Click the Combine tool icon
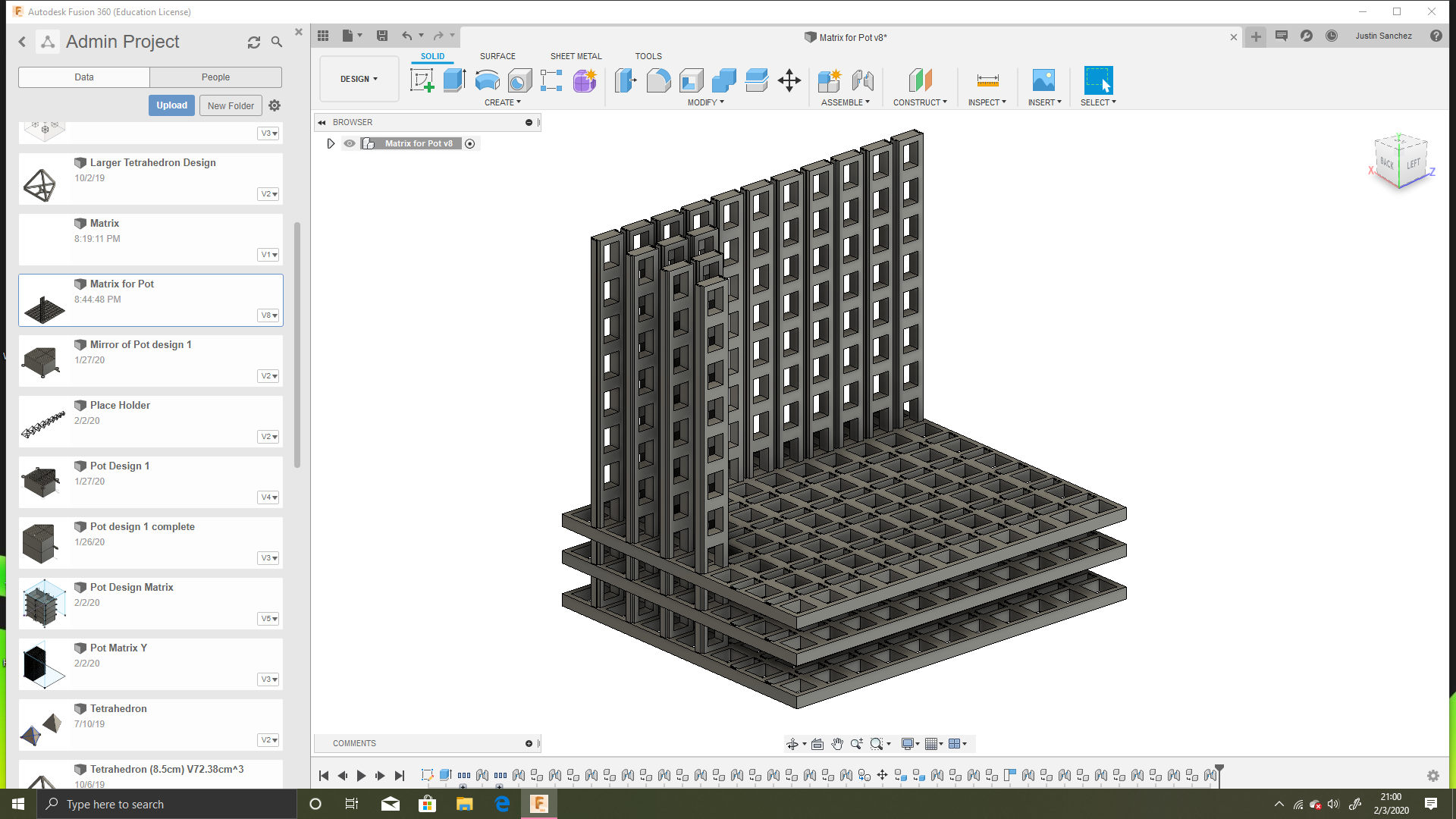The width and height of the screenshot is (1456, 819). click(x=723, y=80)
